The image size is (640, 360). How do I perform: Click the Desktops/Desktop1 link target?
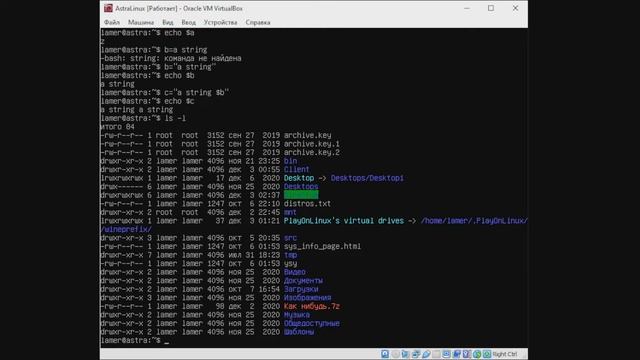(367, 178)
